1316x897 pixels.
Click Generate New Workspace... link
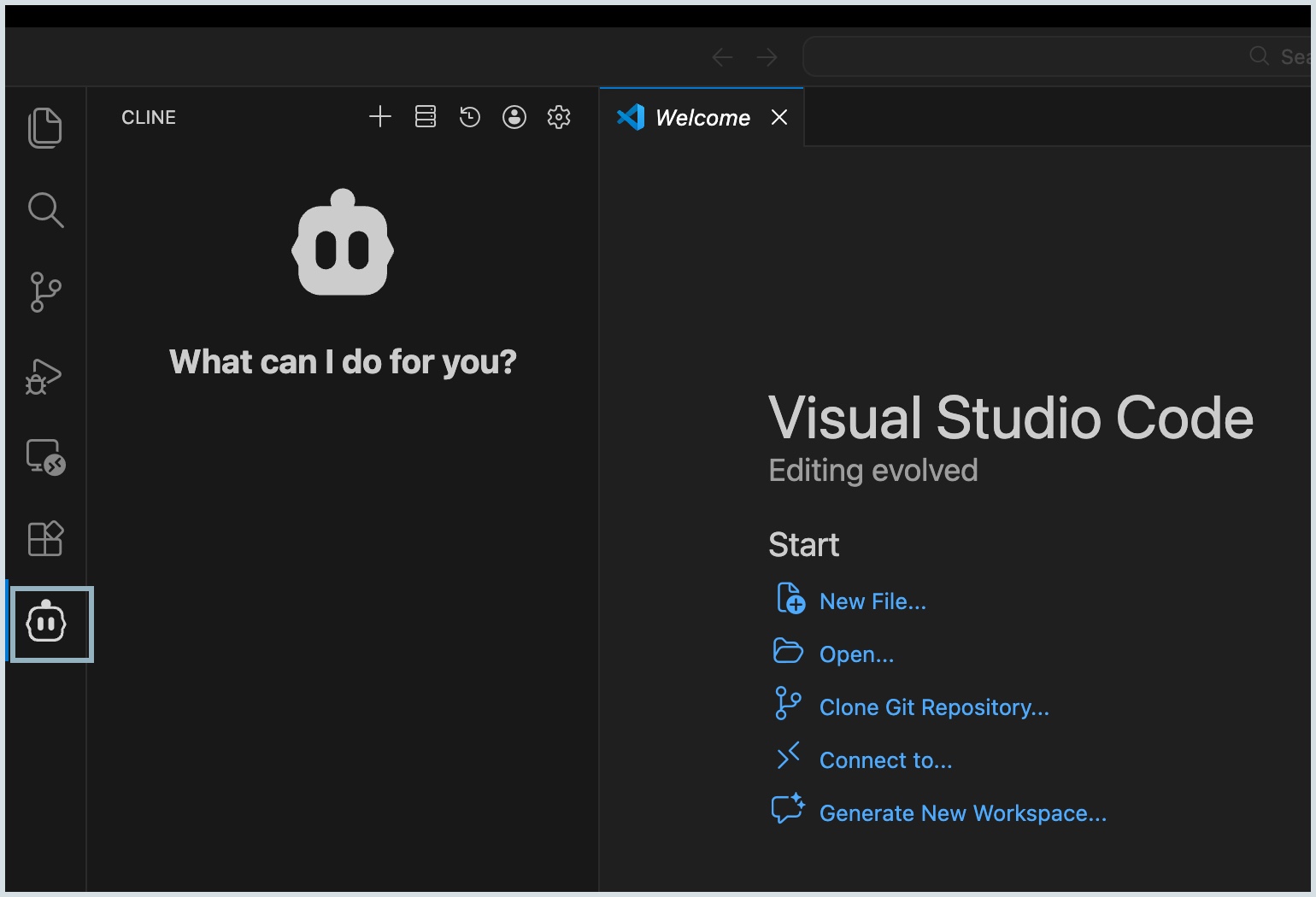point(963,813)
